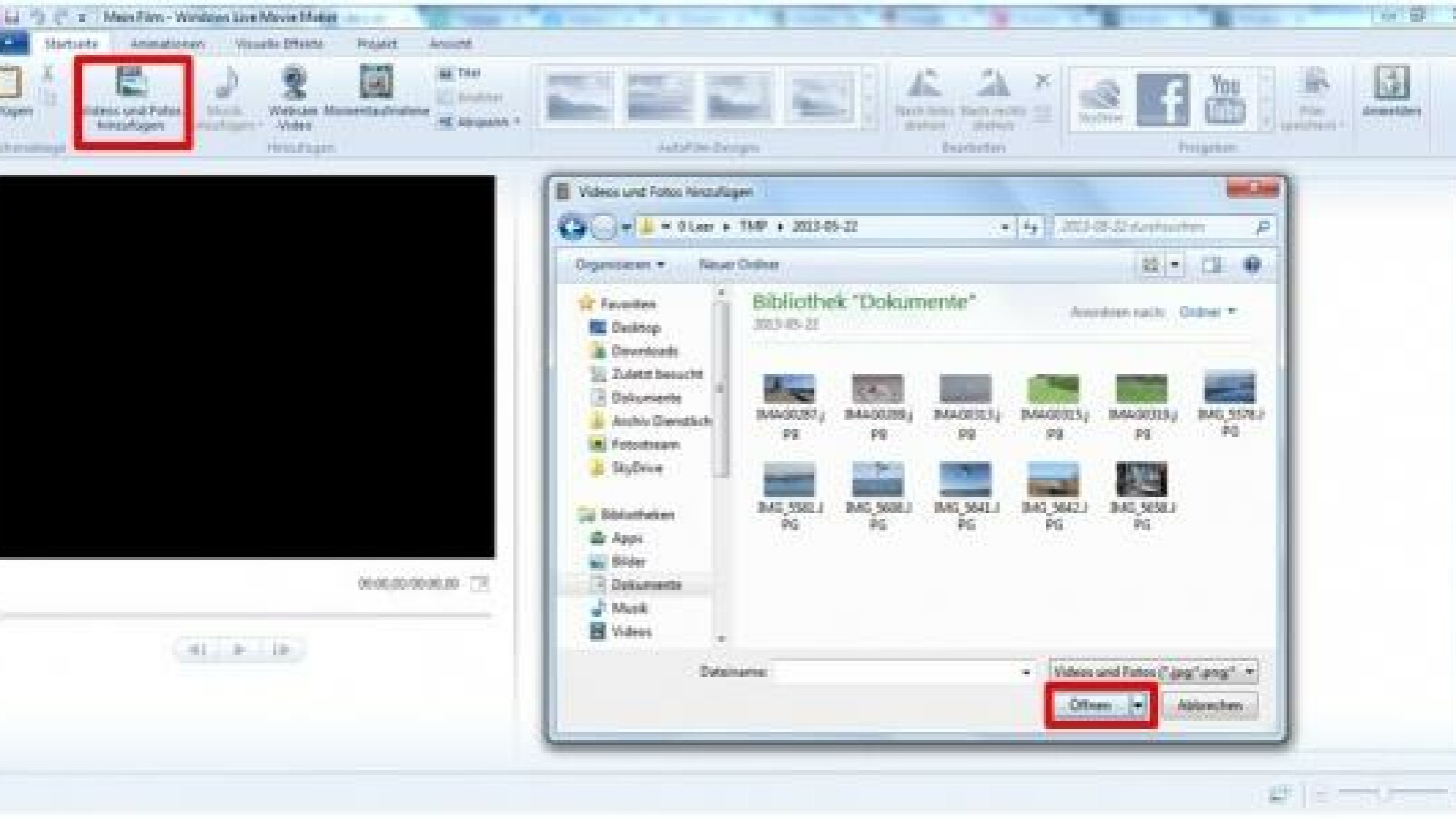1456x819 pixels.
Task: Select thumbnail IMAG0315.jpg
Action: pos(1054,407)
